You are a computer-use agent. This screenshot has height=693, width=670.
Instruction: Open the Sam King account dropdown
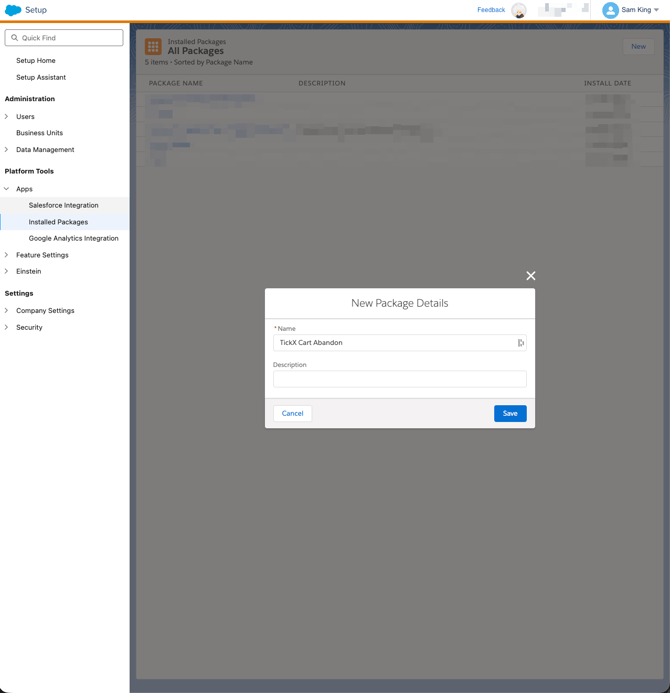click(656, 10)
